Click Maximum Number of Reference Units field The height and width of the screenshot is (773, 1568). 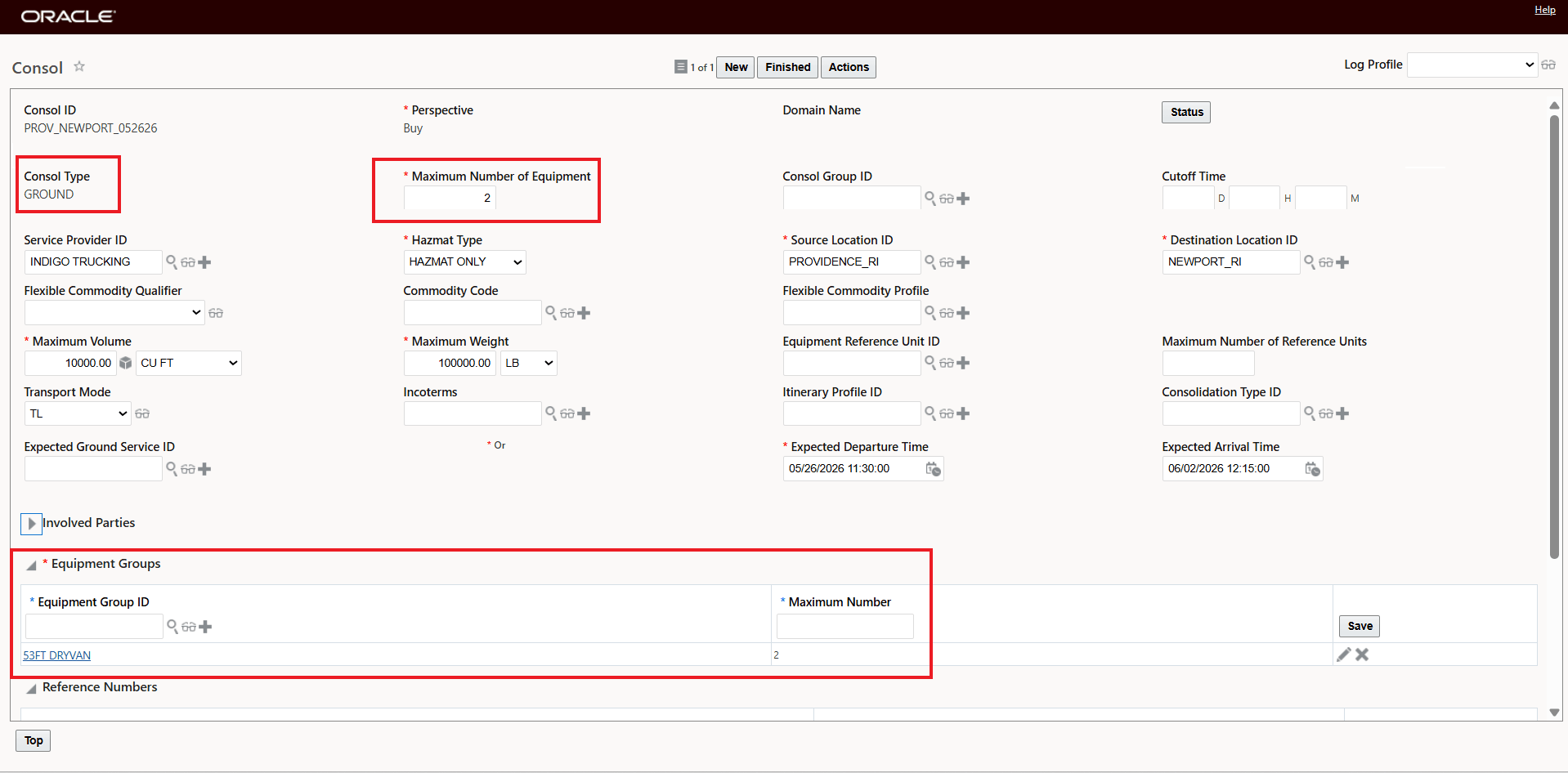coord(1208,363)
